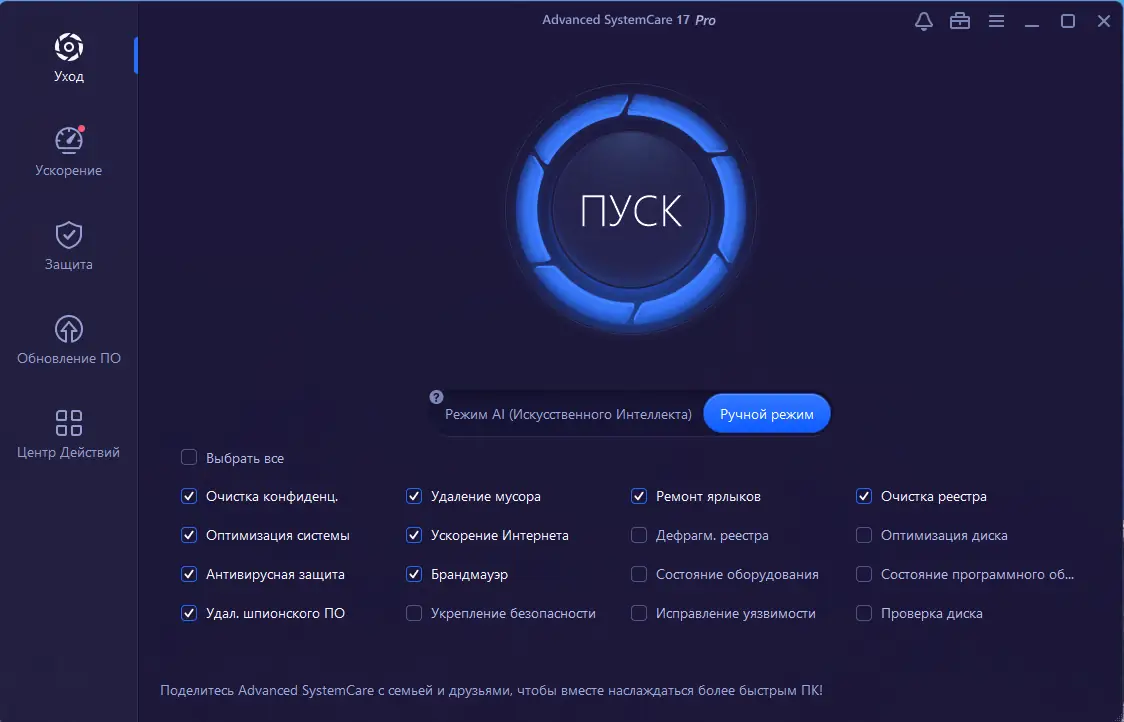The height and width of the screenshot is (722, 1124).
Task: Enable the Проверка диска checkbox
Action: point(863,613)
